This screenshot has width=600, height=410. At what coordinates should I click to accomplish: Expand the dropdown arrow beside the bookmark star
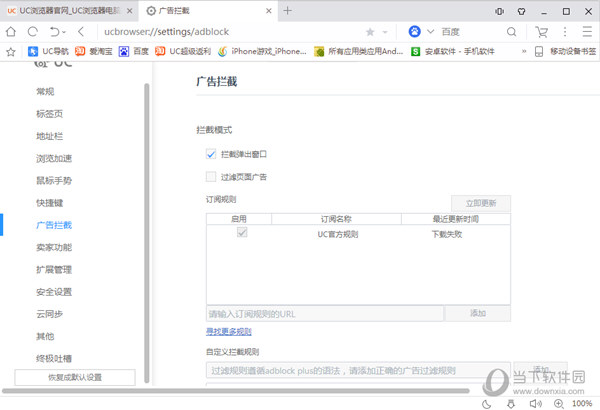[386, 32]
